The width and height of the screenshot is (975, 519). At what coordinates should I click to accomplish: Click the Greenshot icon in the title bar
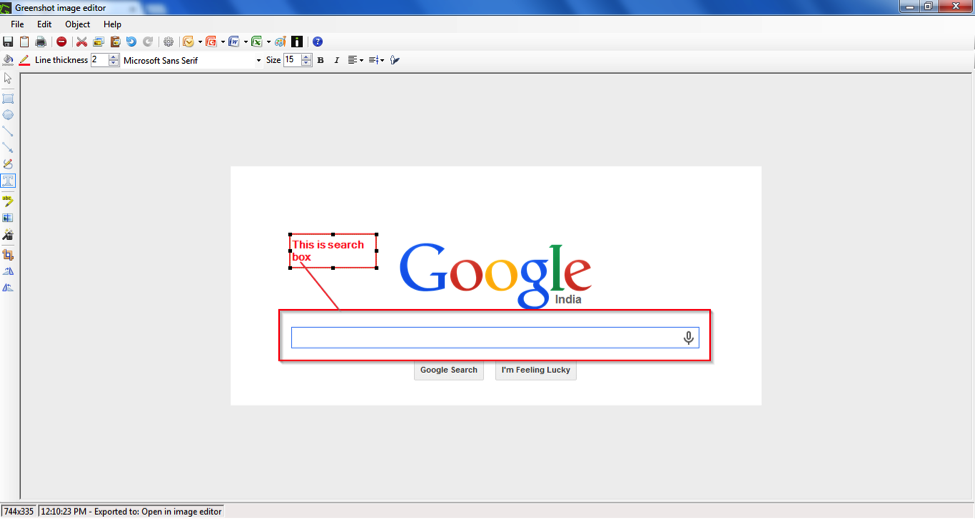6,7
